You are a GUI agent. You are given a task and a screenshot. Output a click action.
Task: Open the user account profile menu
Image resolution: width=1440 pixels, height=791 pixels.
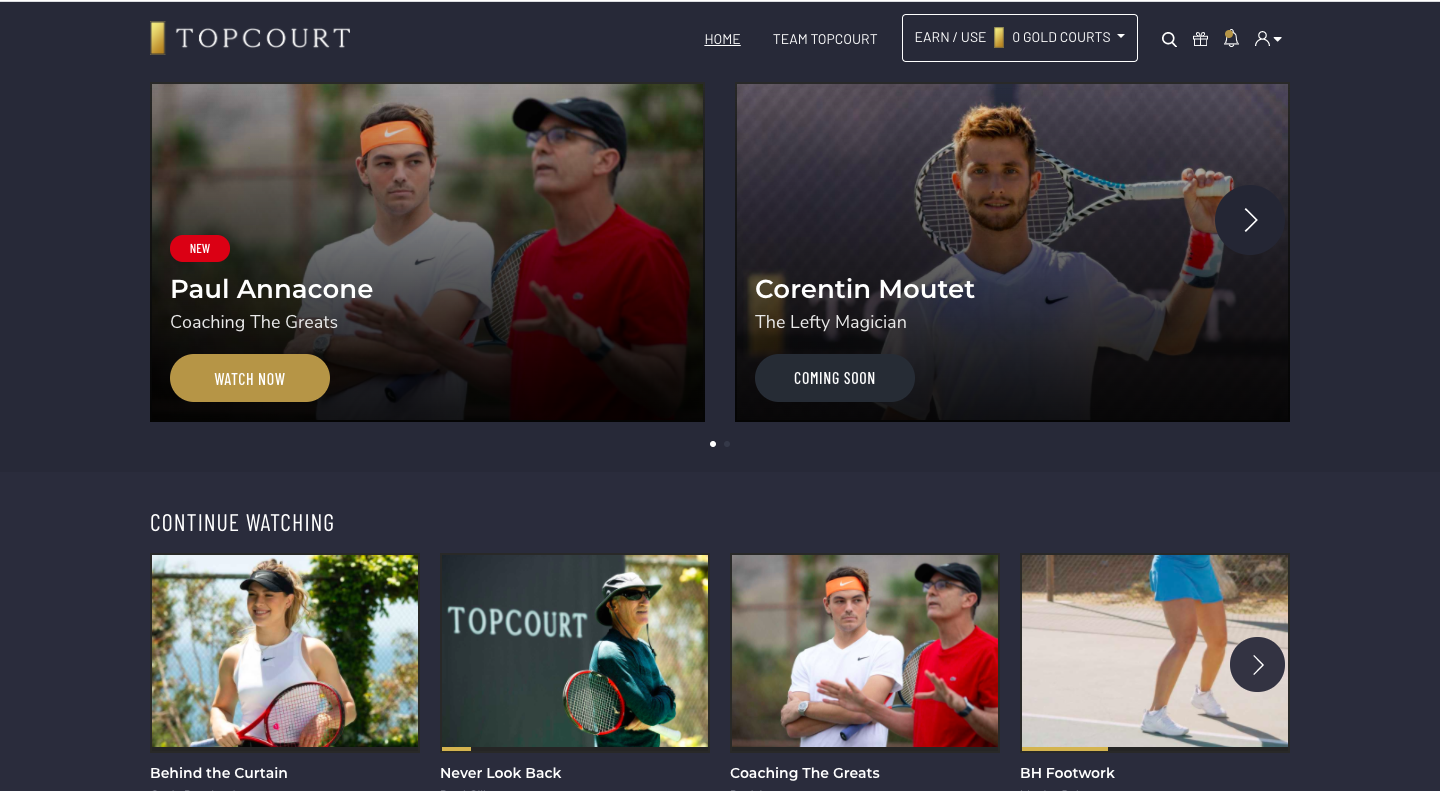point(1268,39)
